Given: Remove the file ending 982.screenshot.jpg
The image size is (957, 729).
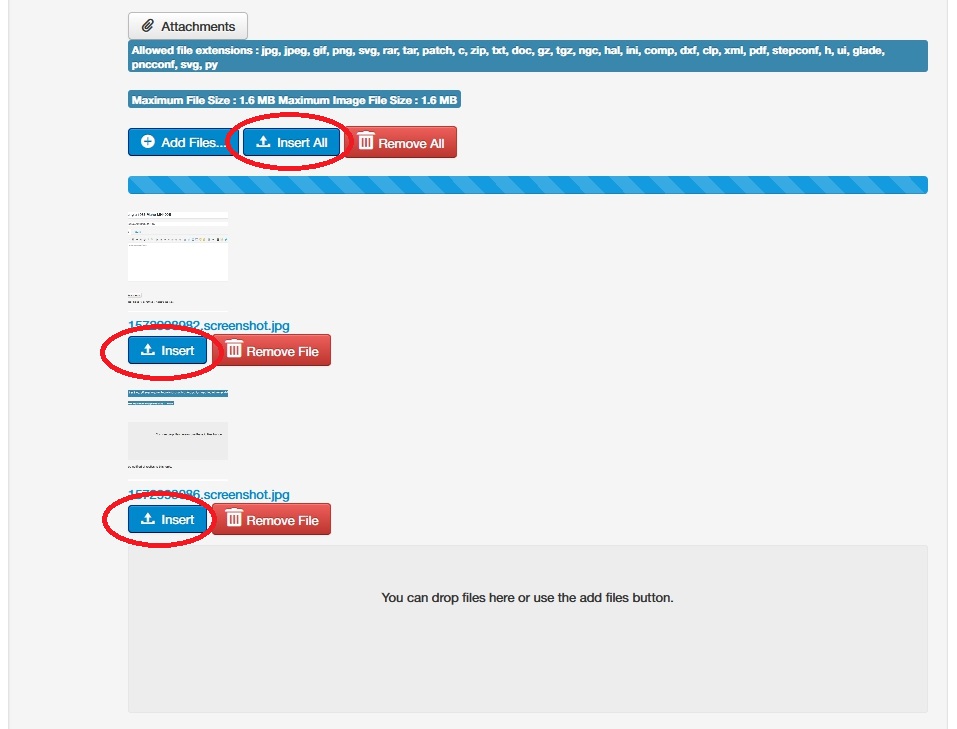Looking at the screenshot, I should click(272, 350).
